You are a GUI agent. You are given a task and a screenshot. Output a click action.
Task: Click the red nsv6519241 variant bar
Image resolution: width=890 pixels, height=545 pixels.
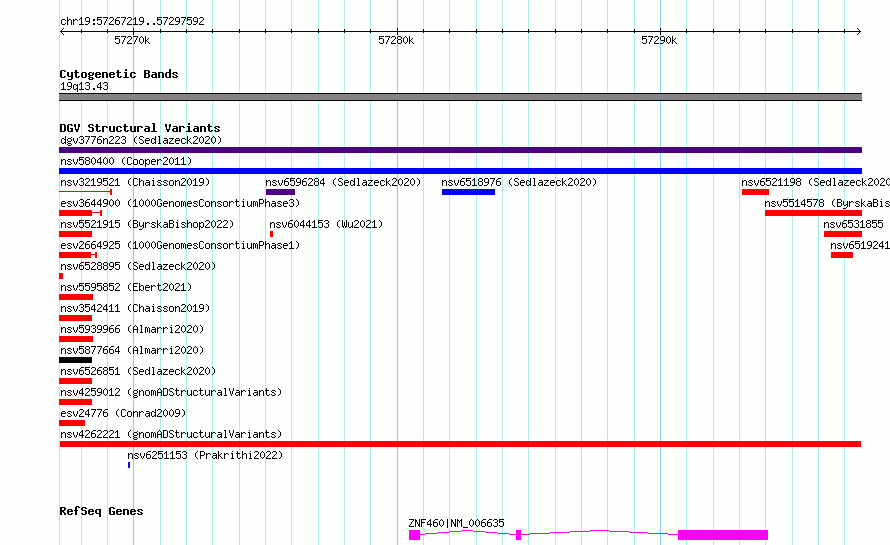[x=842, y=255]
